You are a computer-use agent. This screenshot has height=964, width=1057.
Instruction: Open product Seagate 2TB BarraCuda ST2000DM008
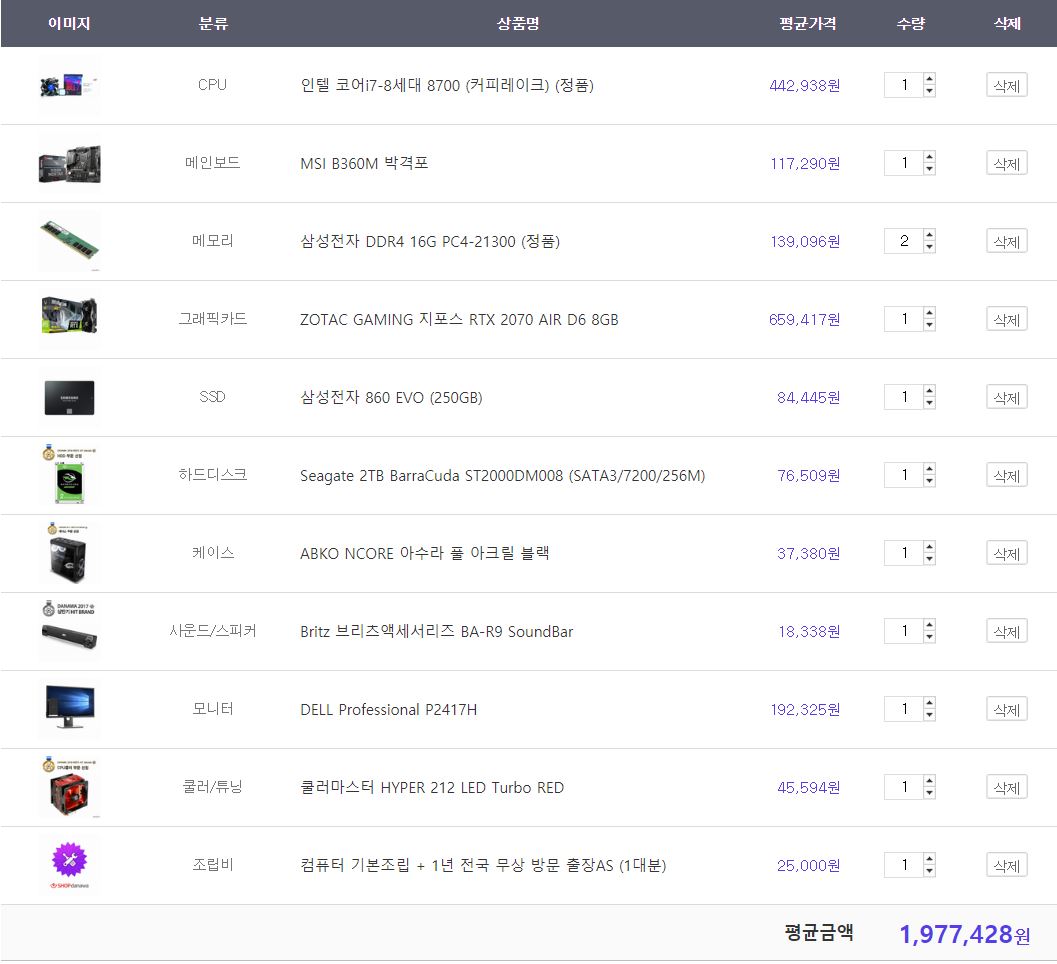[502, 475]
